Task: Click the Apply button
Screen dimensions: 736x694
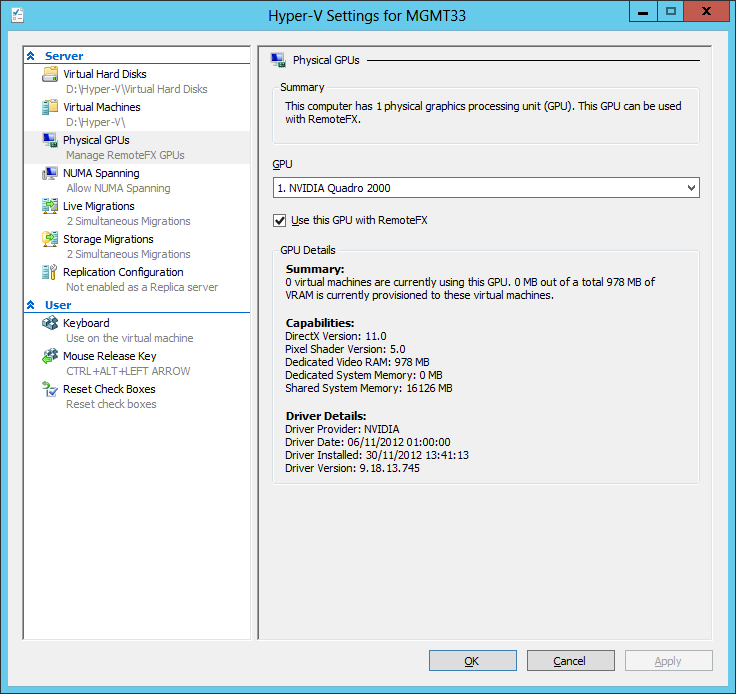Action: [668, 661]
